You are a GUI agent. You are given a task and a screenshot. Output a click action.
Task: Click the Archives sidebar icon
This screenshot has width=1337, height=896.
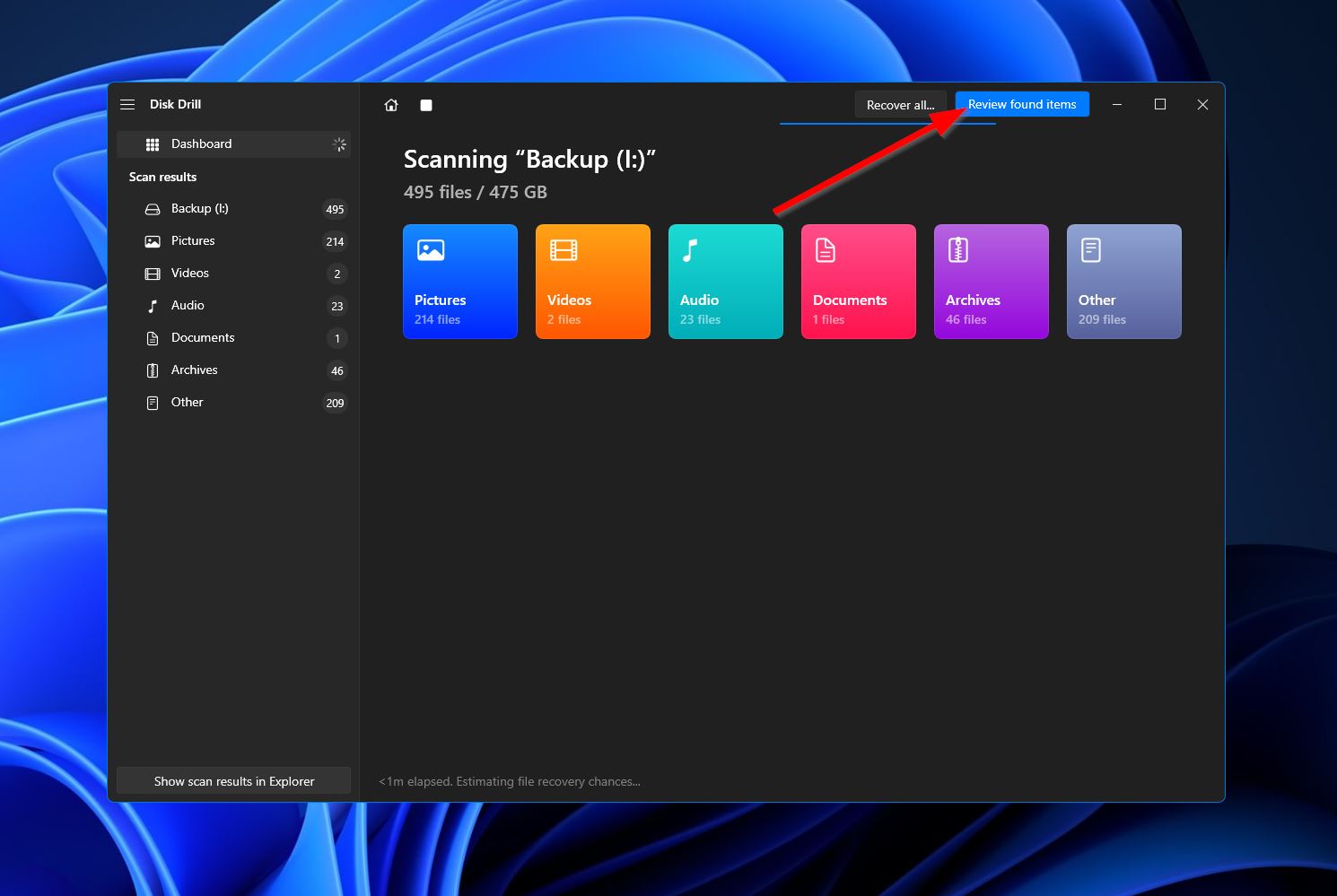153,370
